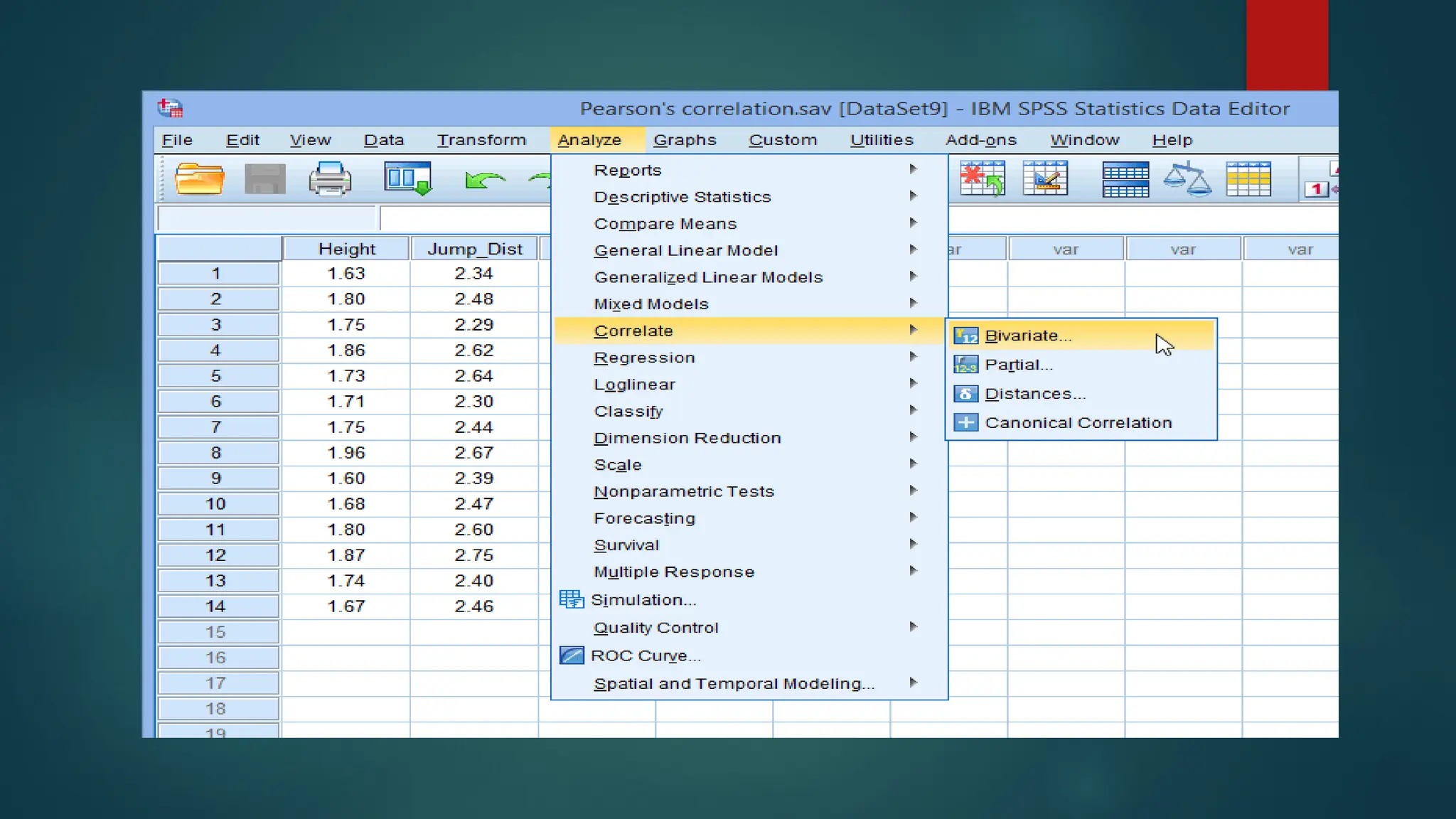This screenshot has height=819, width=1456.
Task: Click the Select Cases yellow grid icon
Action: click(1248, 179)
